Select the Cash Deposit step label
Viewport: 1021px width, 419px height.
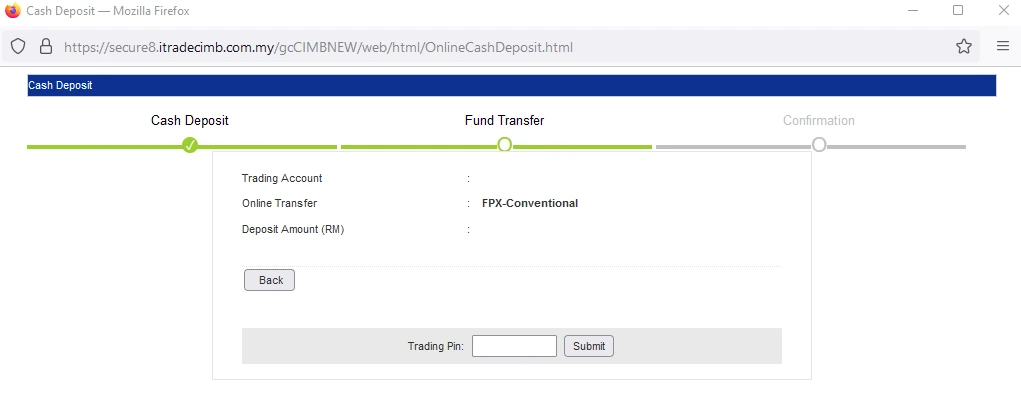[190, 121]
